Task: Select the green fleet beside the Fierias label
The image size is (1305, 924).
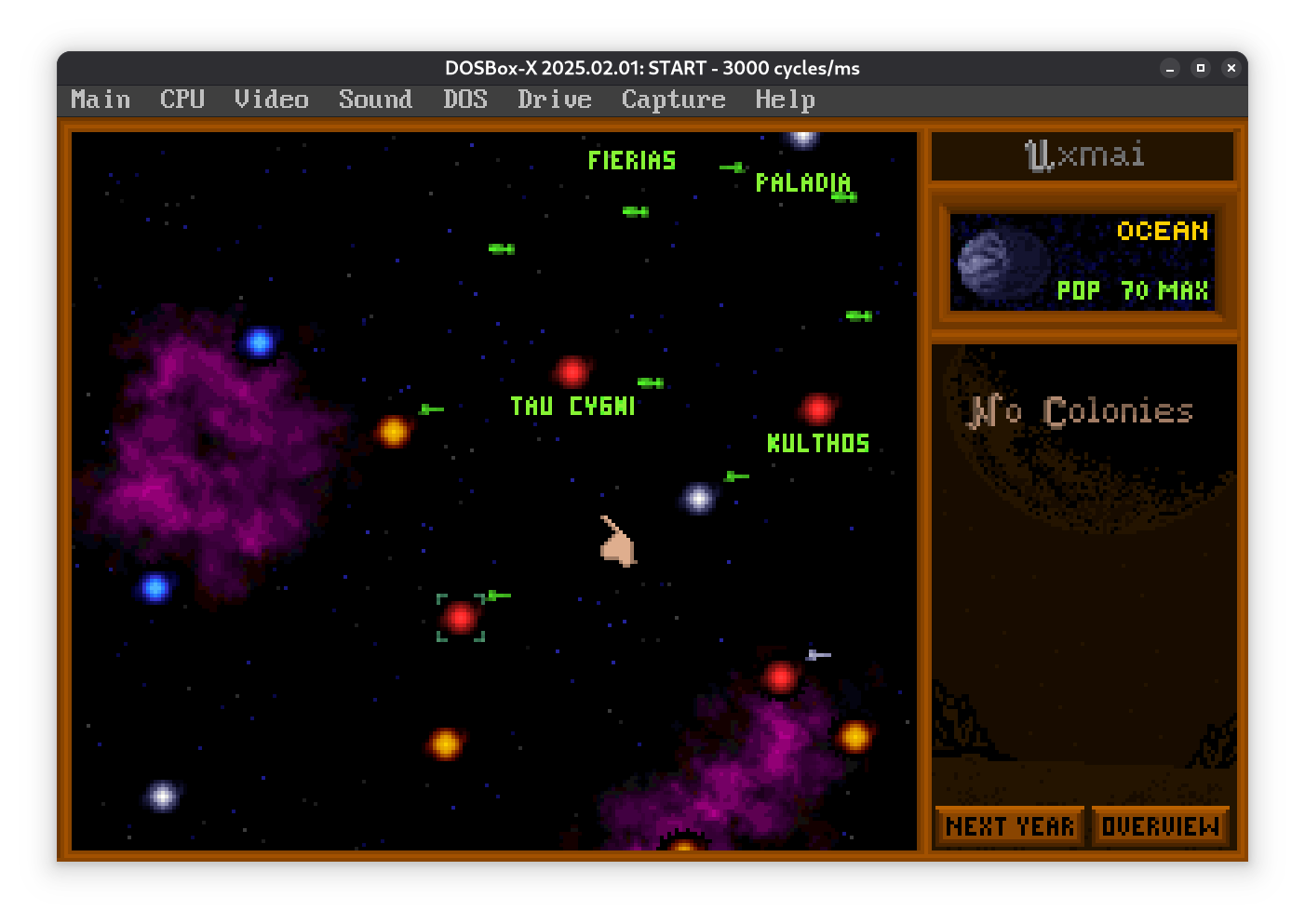Action: click(x=733, y=167)
